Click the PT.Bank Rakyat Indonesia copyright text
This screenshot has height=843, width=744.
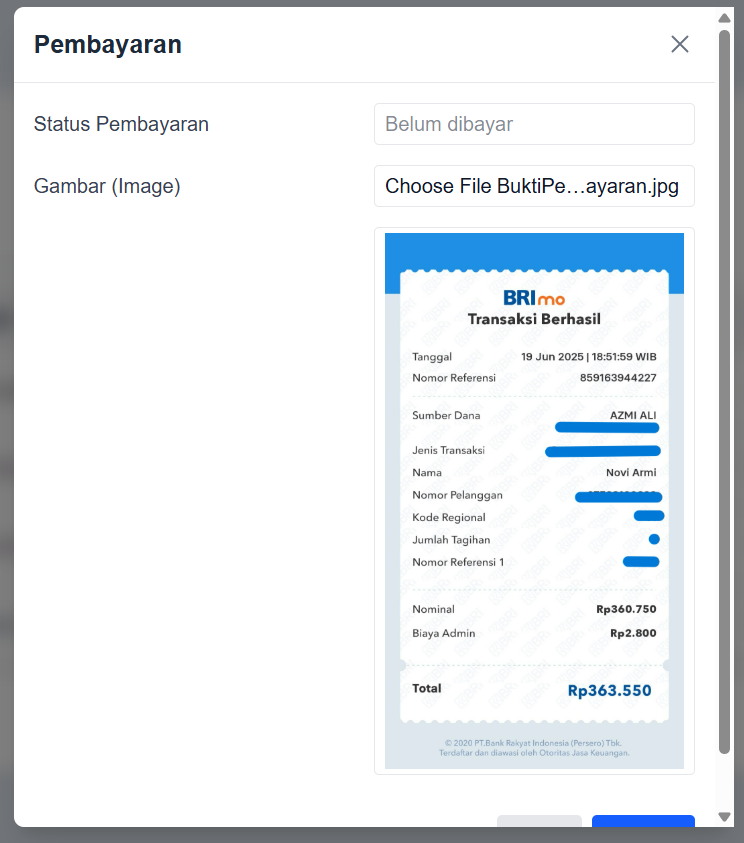click(x=533, y=743)
